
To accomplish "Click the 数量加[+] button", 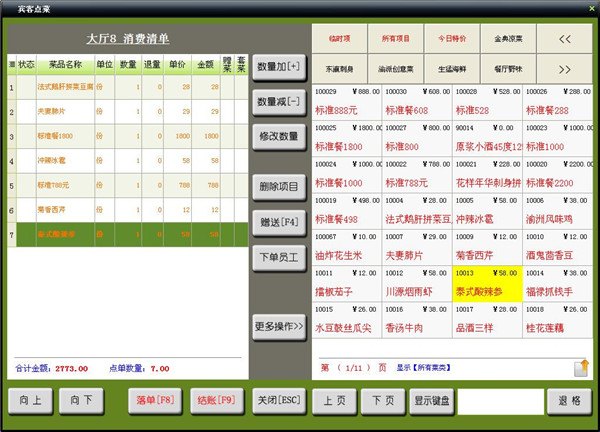I will (x=279, y=67).
